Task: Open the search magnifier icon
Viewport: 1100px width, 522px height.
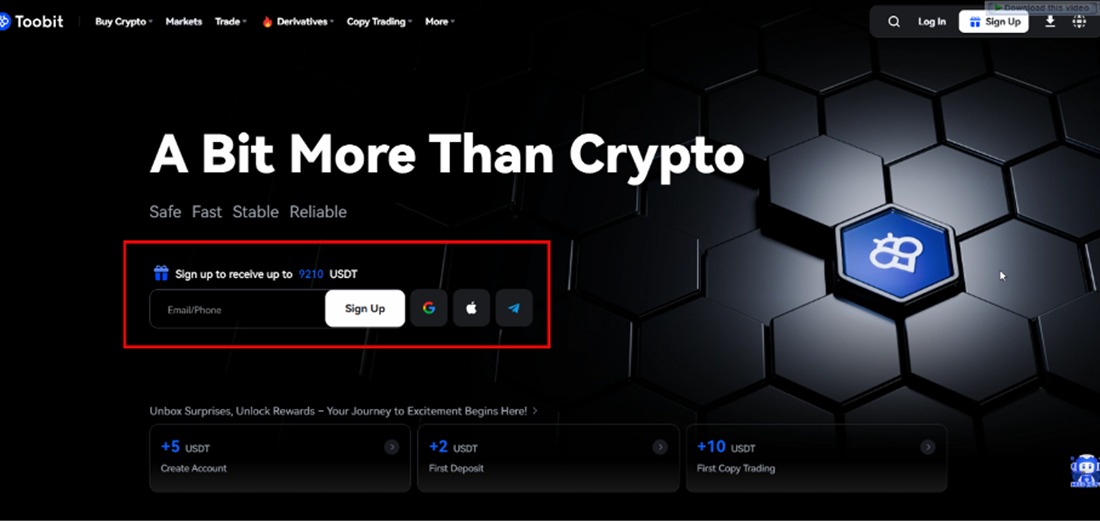Action: pos(894,22)
